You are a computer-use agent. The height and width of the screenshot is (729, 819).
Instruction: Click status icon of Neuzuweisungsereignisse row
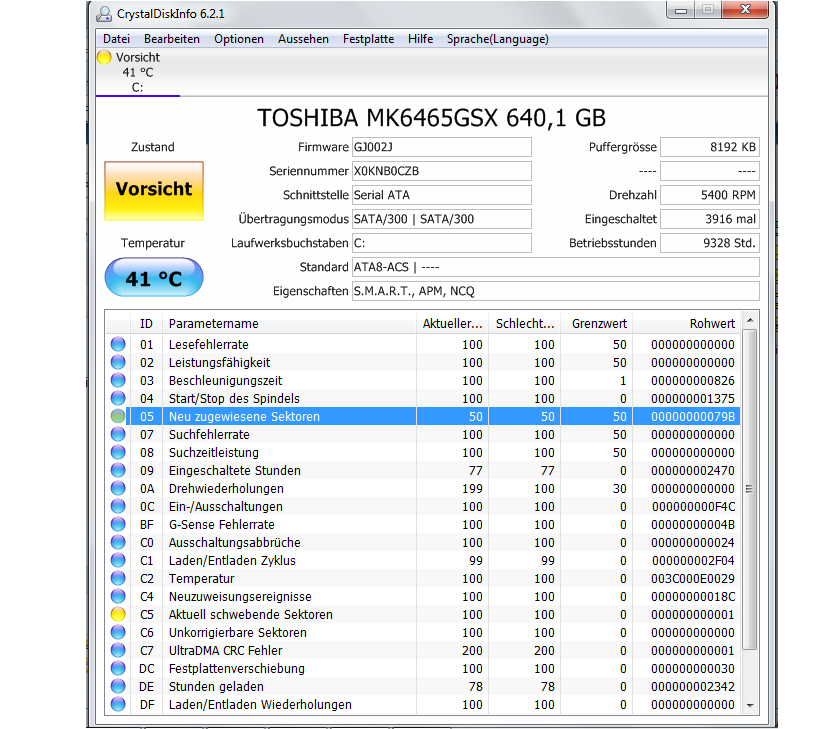pyautogui.click(x=119, y=597)
